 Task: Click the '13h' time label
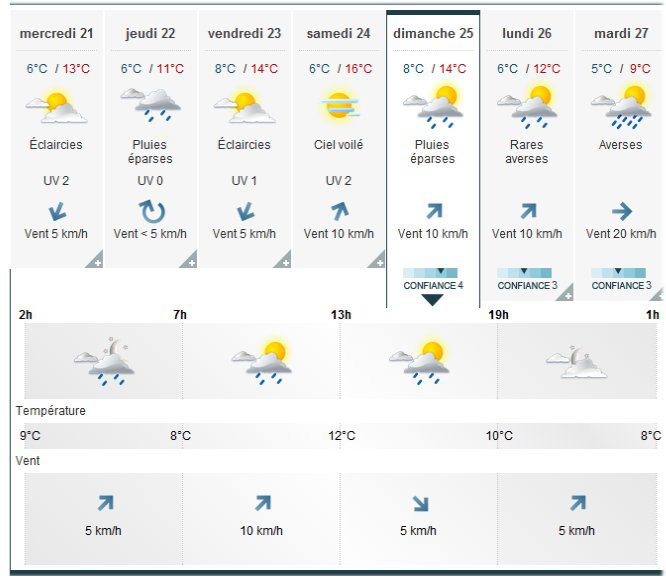coord(341,315)
